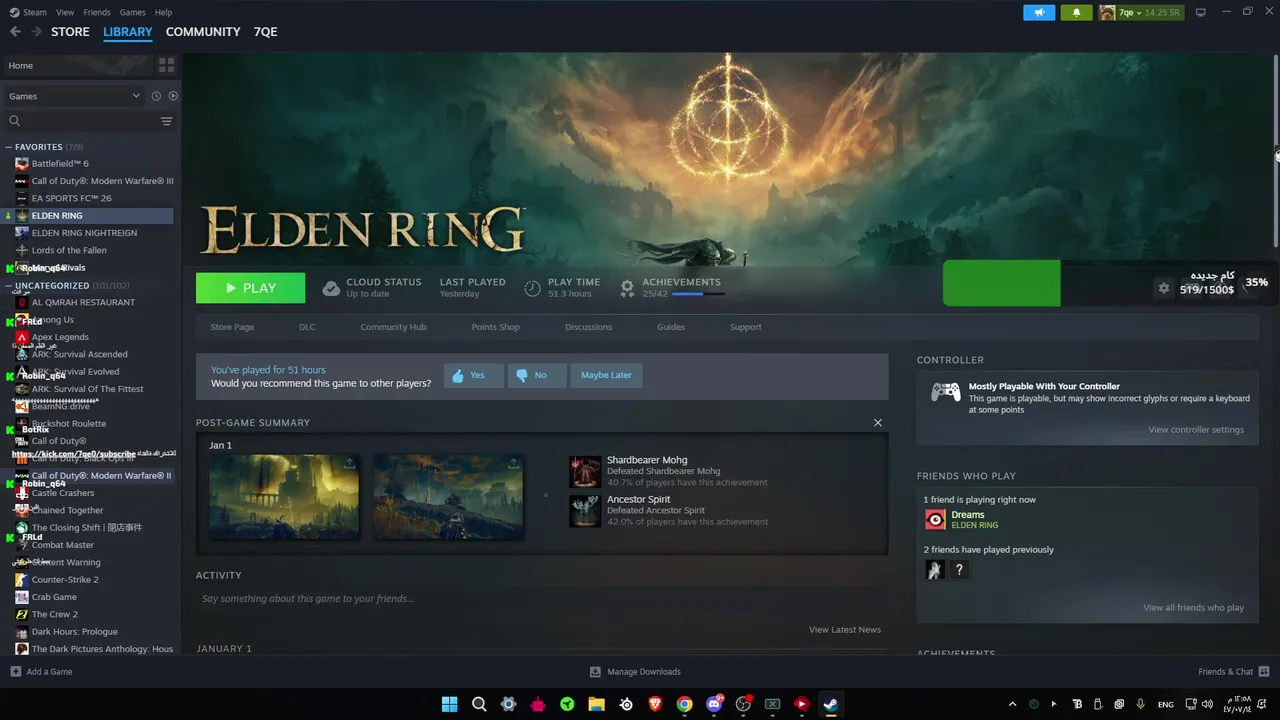Collapse the Uncategorized category
This screenshot has width=1280, height=720.
click(8, 285)
